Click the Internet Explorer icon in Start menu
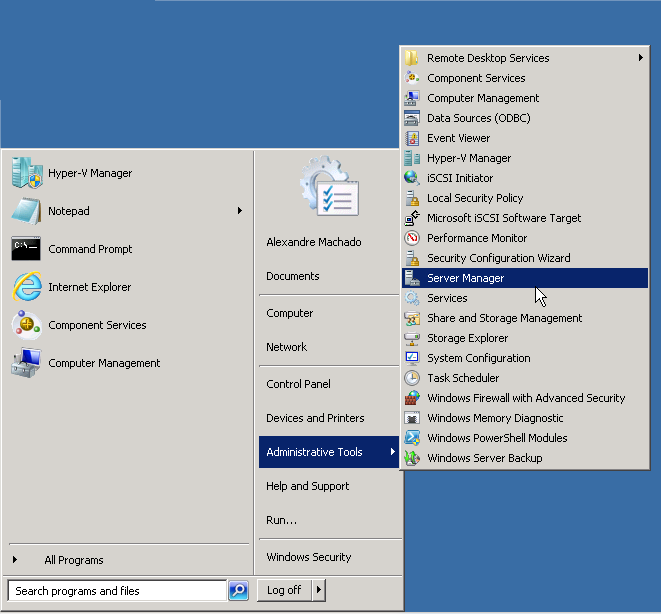The width and height of the screenshot is (661, 614). click(x=27, y=287)
